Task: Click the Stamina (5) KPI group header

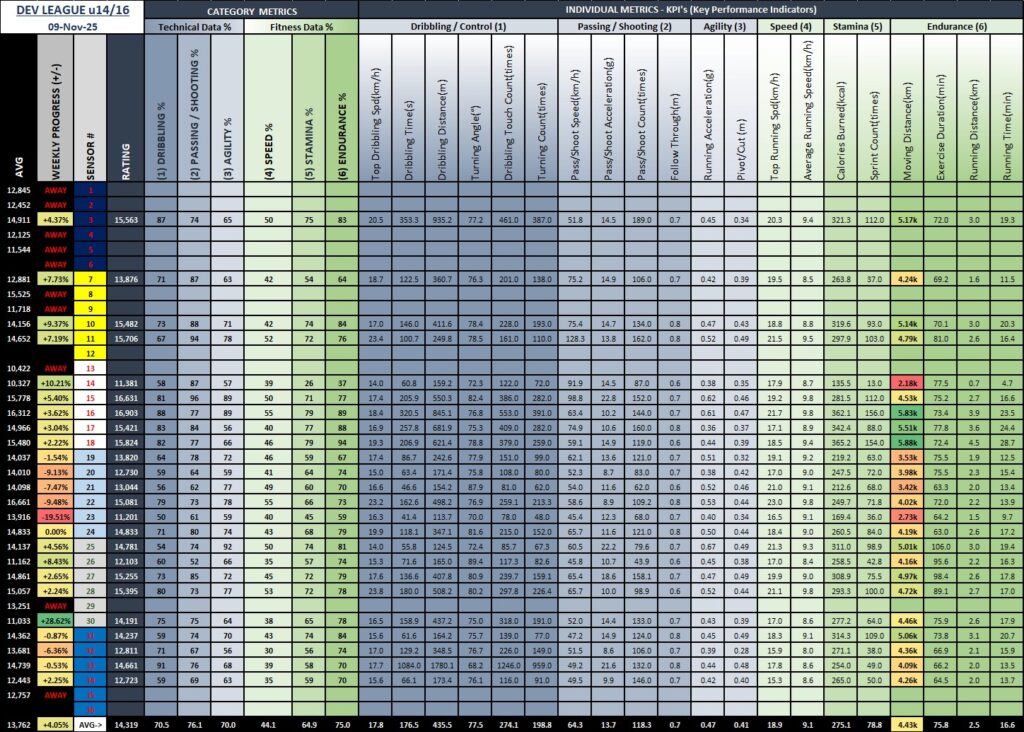Action: point(857,27)
